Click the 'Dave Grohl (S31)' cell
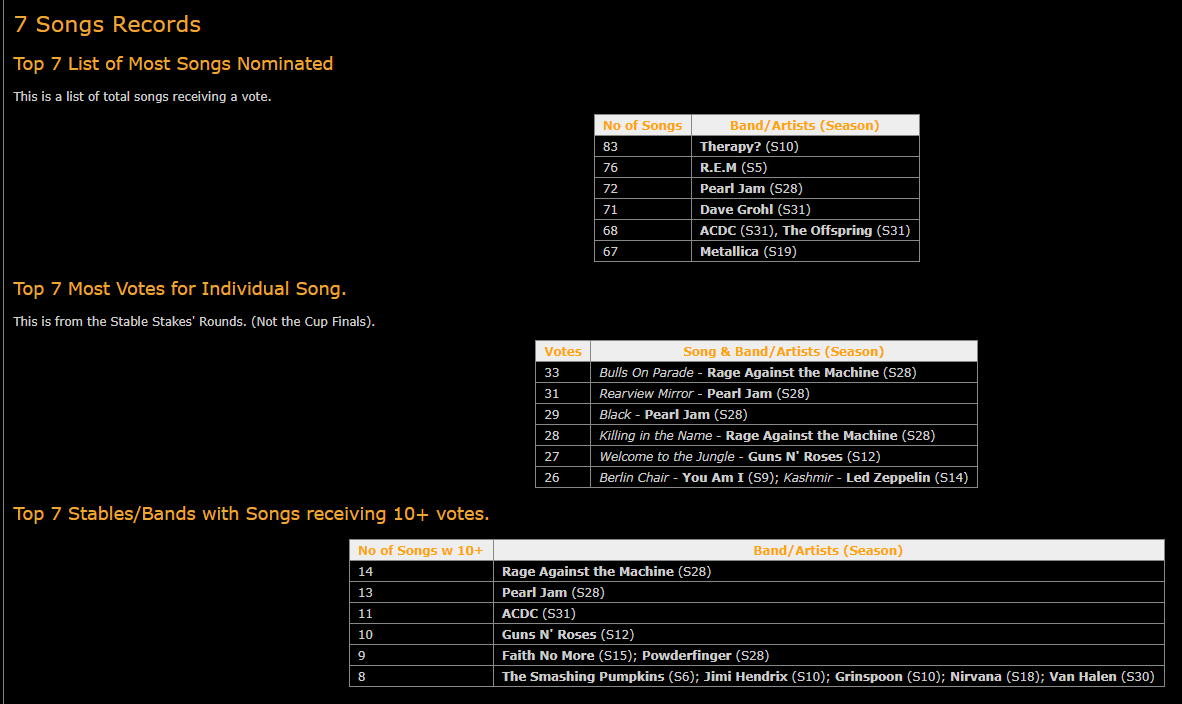 805,210
